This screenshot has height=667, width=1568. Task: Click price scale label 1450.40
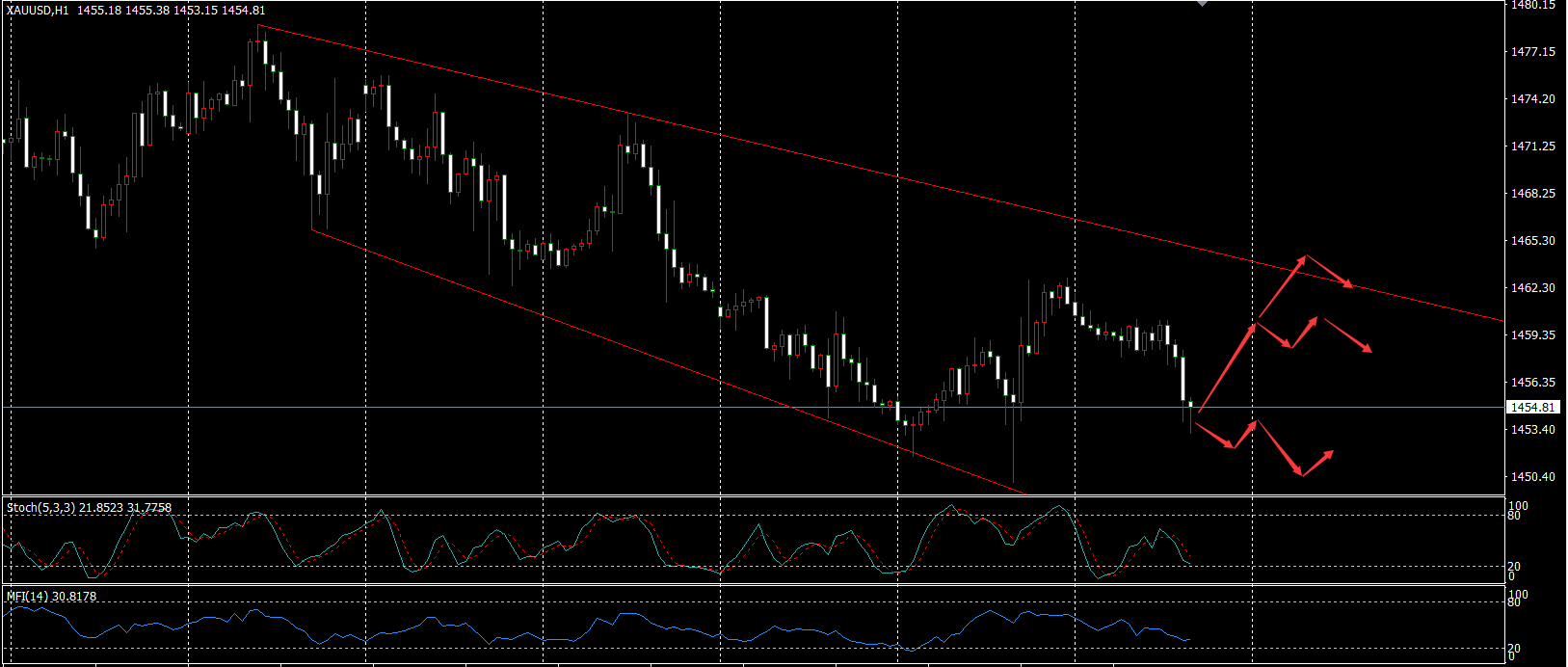[1532, 477]
